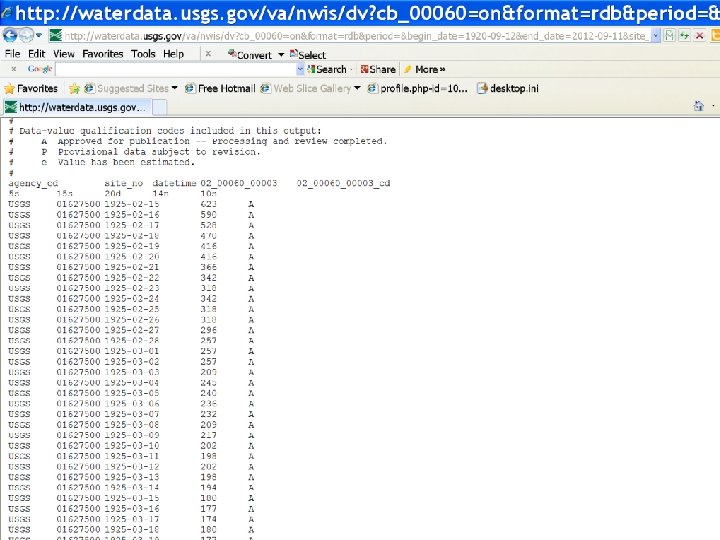
Task: Click the agency_cd column header text
Action: (x=33, y=183)
